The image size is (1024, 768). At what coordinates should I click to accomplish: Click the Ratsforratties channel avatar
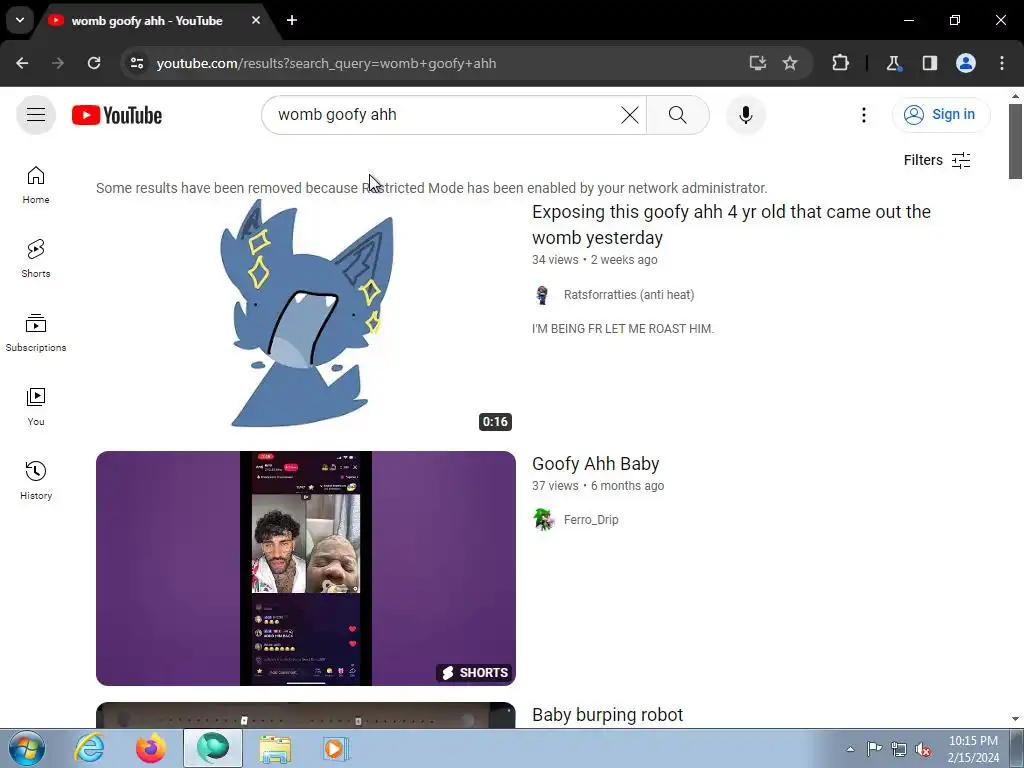[x=542, y=295]
